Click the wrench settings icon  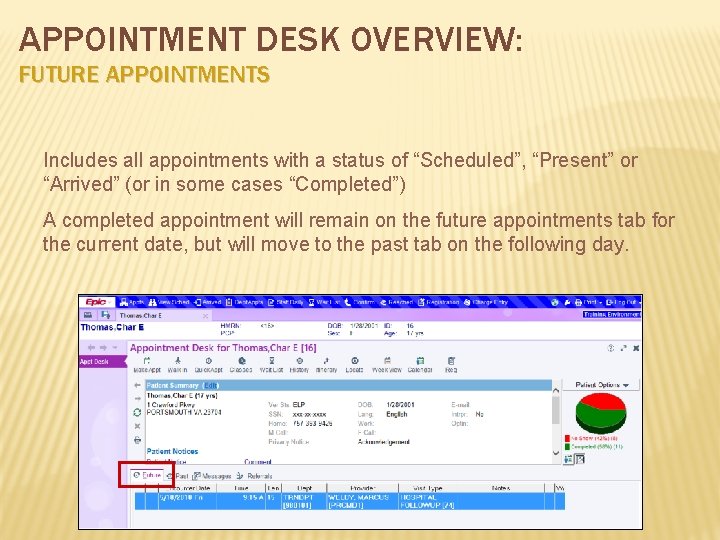567,303
